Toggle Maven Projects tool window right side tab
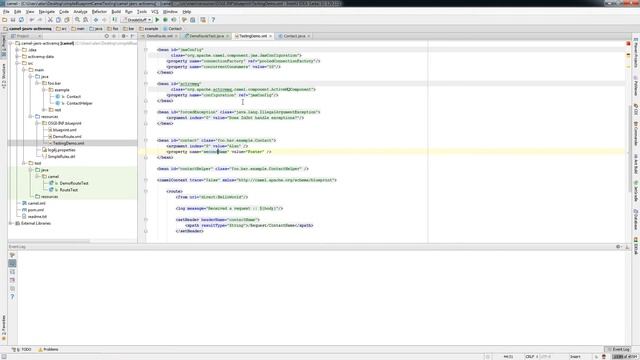This screenshot has height=360, width=640. pos(636,53)
